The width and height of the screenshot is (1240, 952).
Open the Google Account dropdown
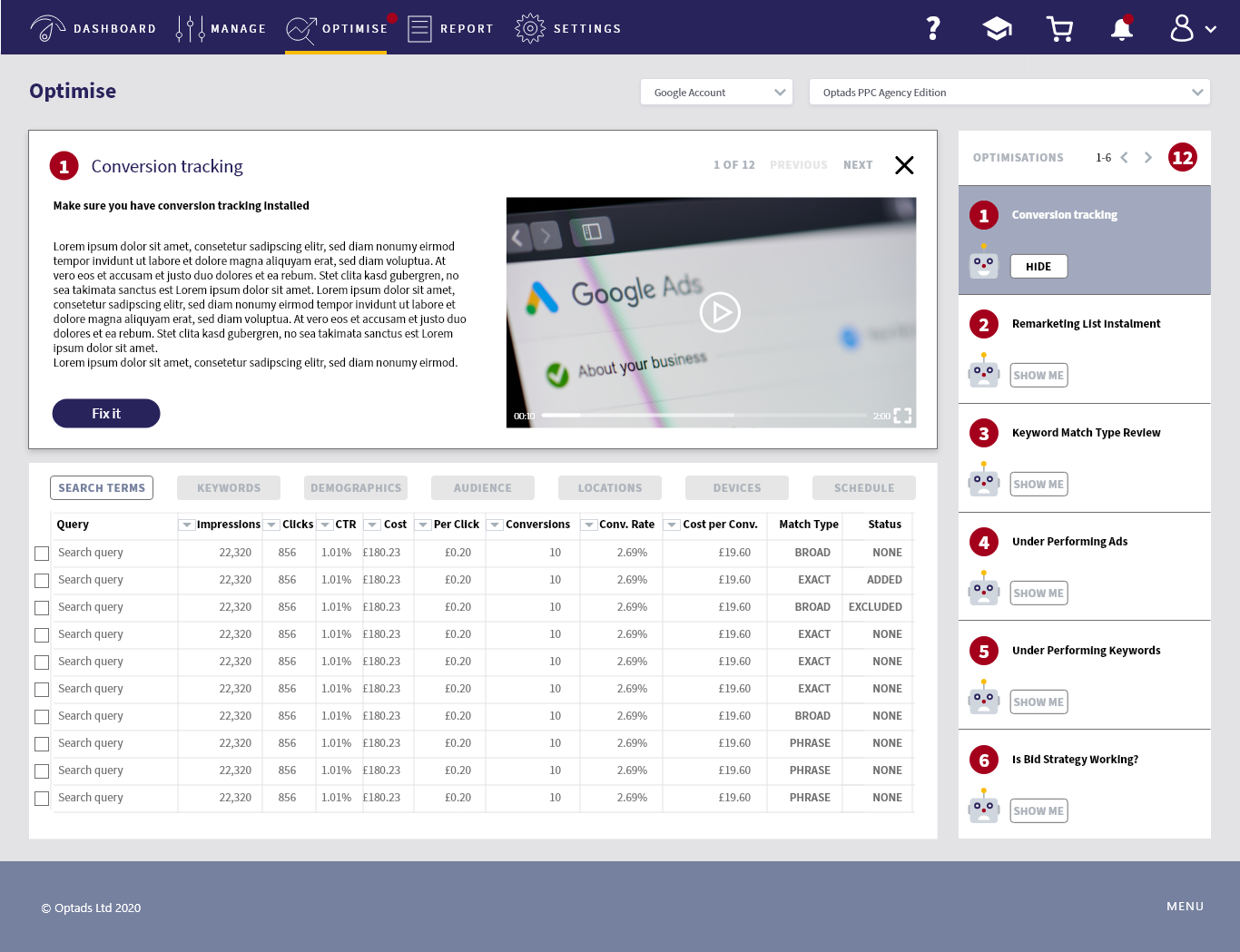[717, 92]
